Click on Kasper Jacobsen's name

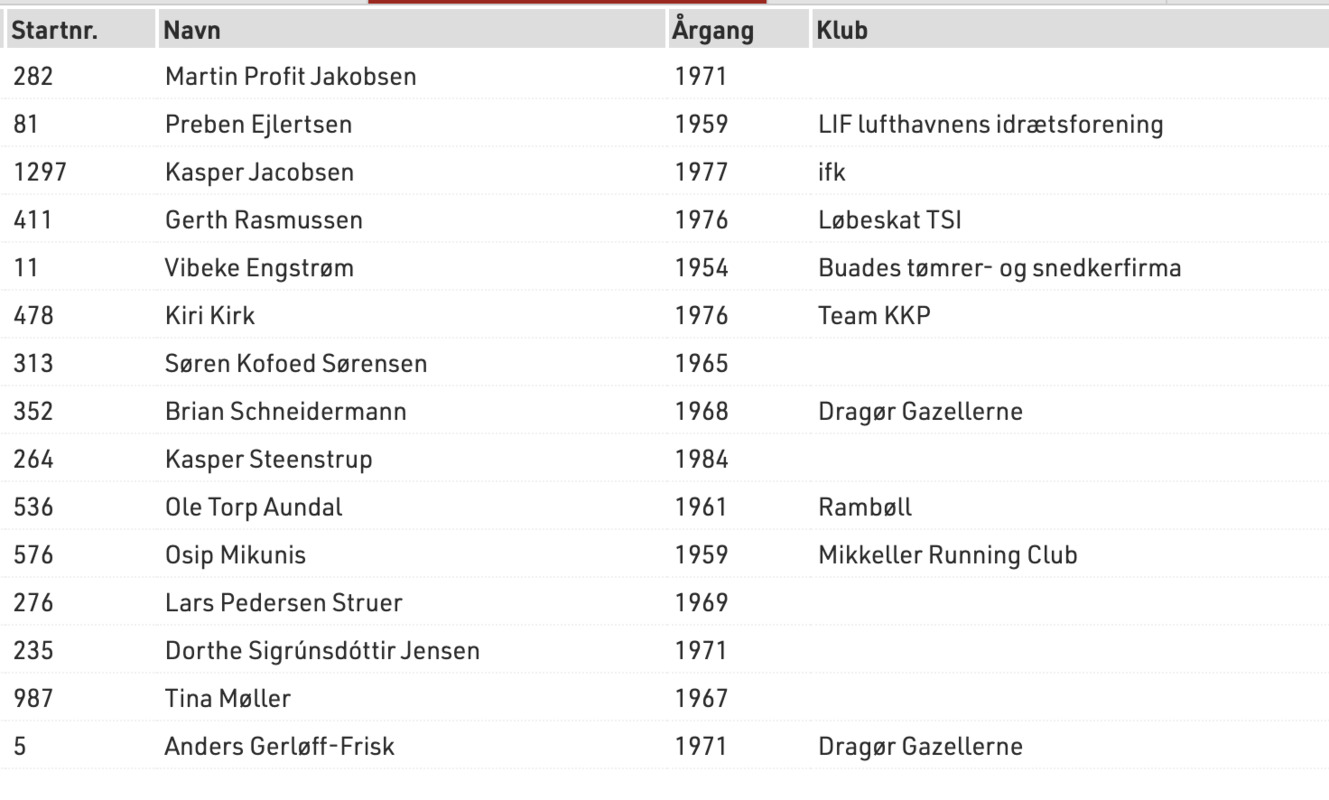click(259, 173)
